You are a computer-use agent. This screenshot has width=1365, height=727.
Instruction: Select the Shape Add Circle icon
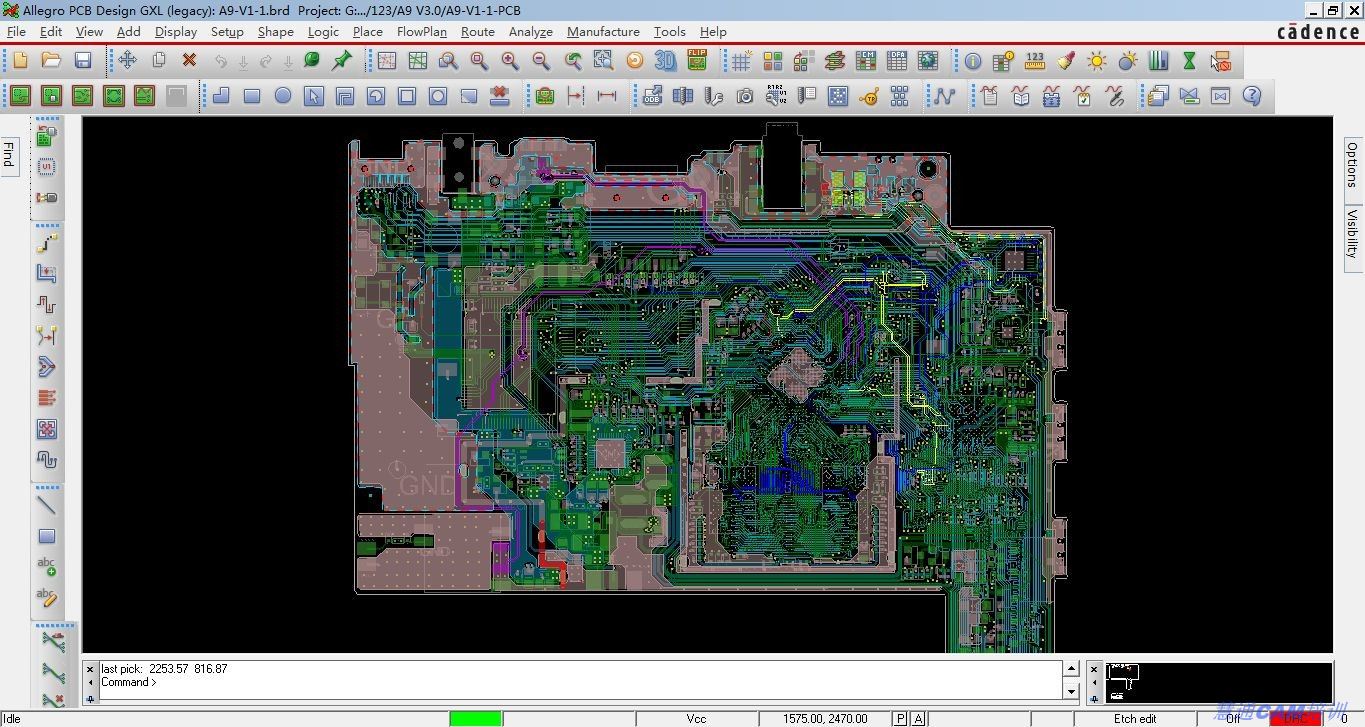[x=283, y=96]
